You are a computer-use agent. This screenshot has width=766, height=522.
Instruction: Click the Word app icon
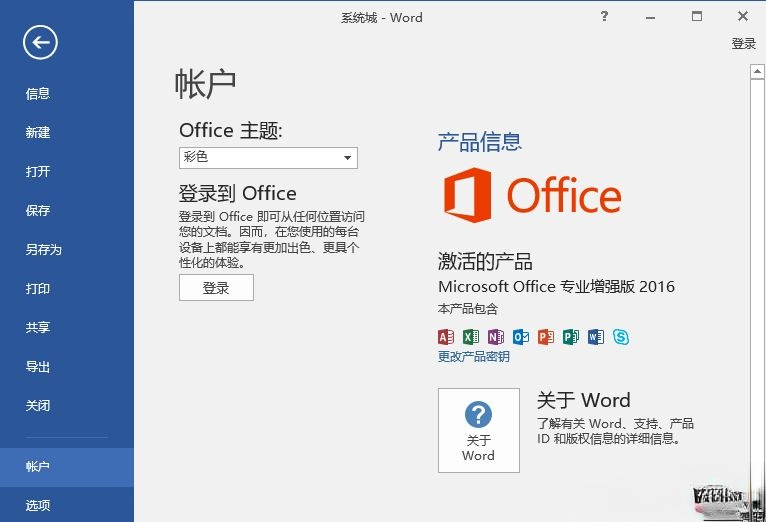(x=596, y=337)
